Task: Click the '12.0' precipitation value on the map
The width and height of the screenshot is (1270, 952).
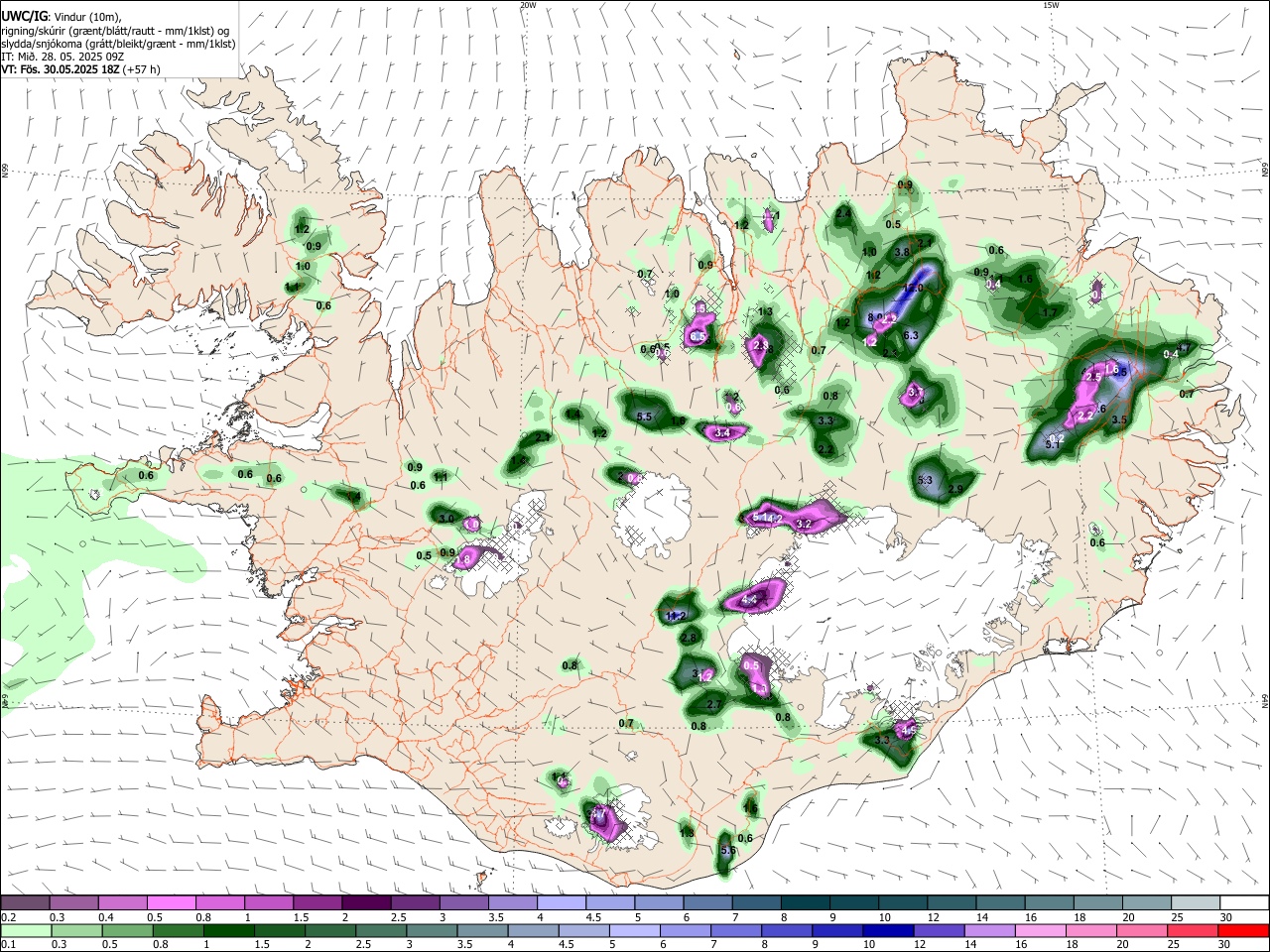Action: click(x=914, y=288)
